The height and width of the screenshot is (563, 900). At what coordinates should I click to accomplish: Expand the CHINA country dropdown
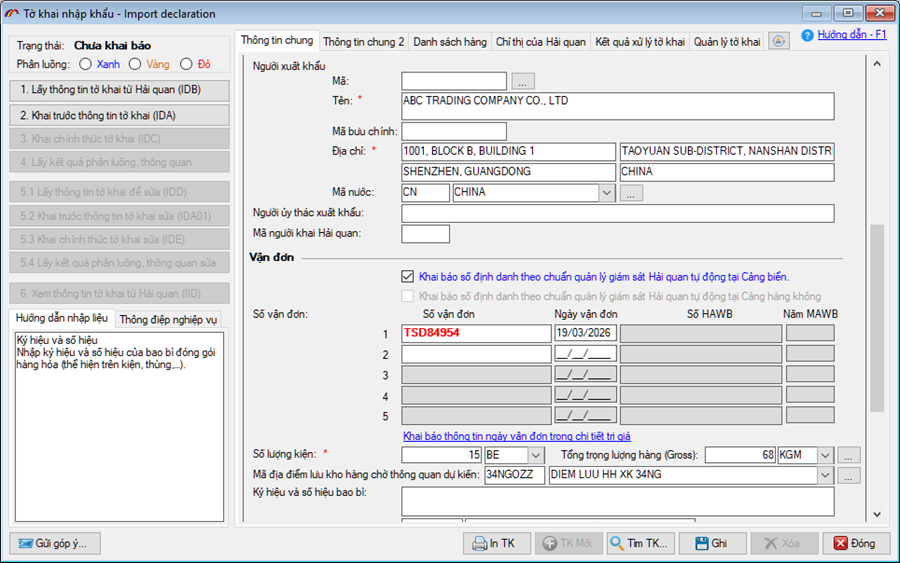click(x=606, y=193)
